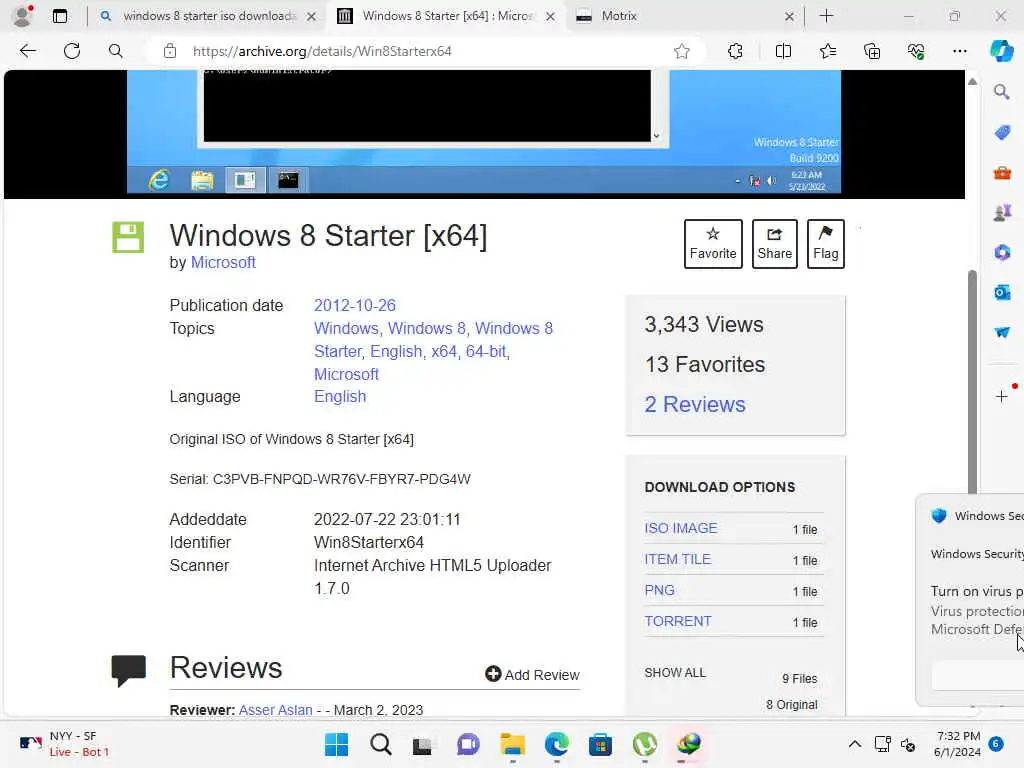Open taskbar Search
Viewport: 1024px width, 768px height.
[381, 744]
